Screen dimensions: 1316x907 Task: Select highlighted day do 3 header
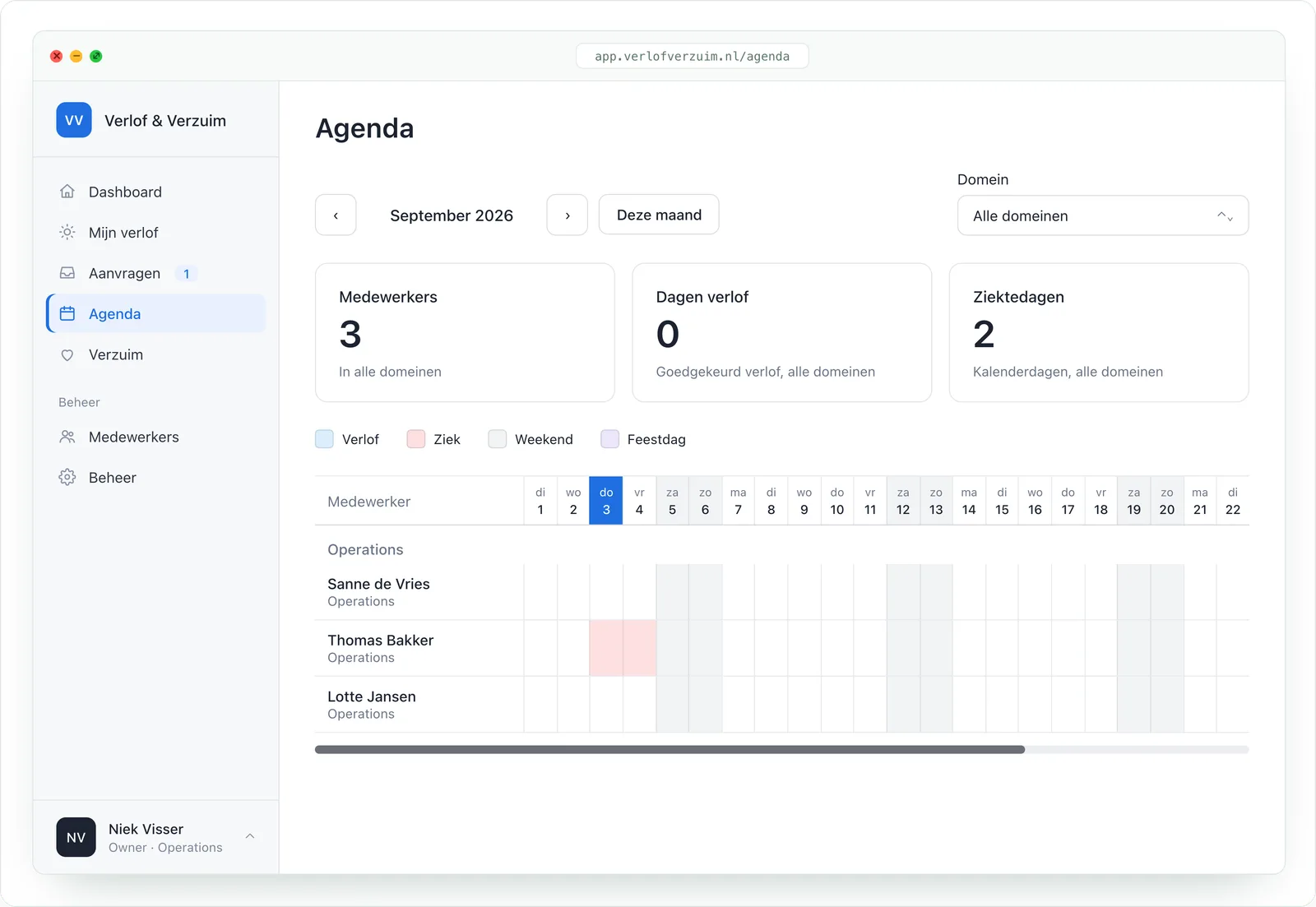tap(606, 501)
